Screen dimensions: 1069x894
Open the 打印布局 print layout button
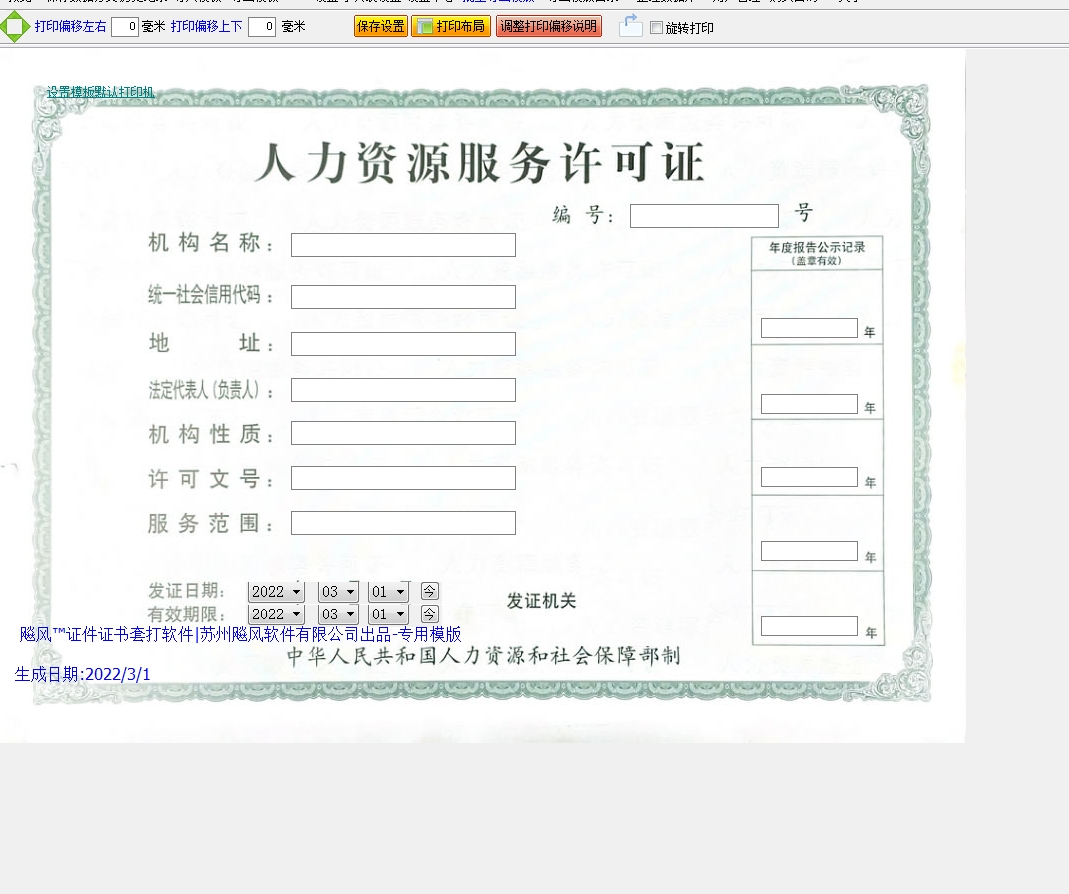pyautogui.click(x=451, y=27)
